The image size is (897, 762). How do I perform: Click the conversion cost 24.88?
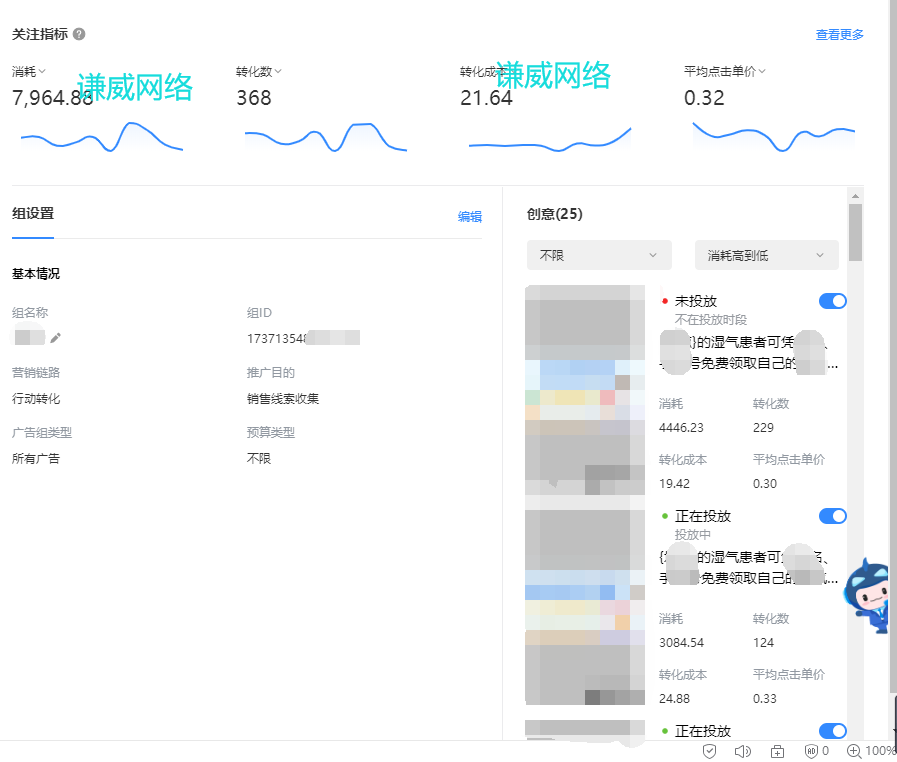point(674,699)
